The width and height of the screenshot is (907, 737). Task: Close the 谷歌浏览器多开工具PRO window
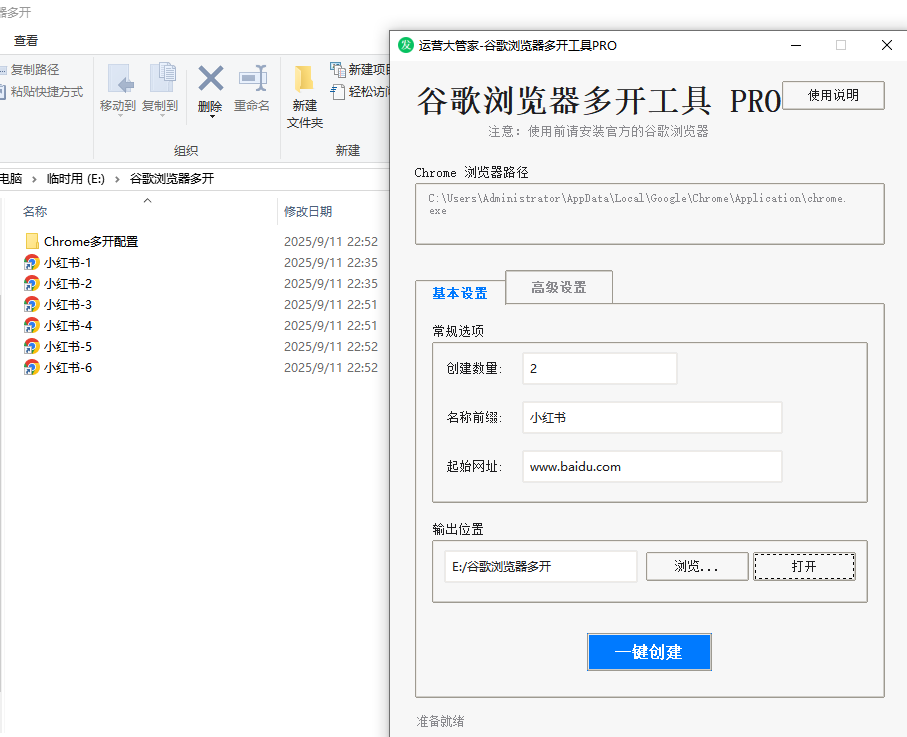(x=887, y=45)
